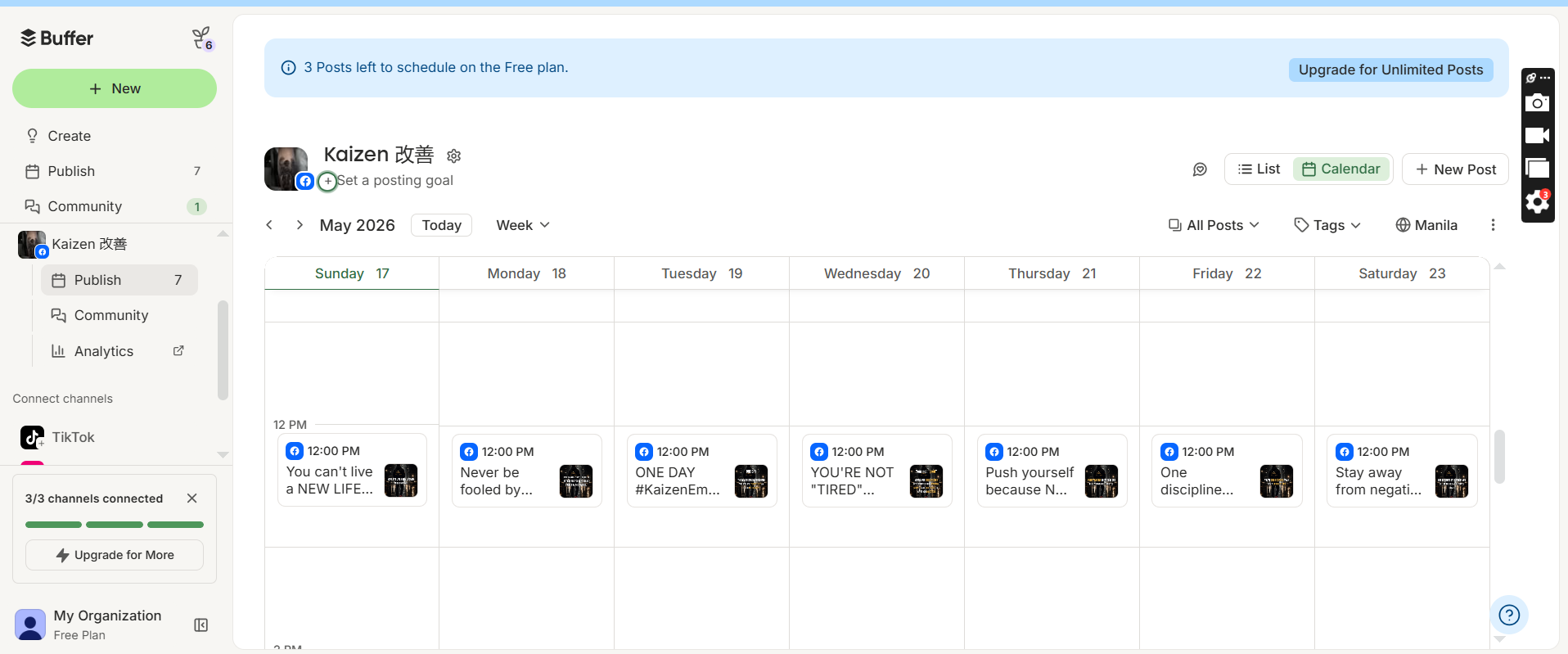Start screen recording with video camera icon

click(x=1538, y=135)
